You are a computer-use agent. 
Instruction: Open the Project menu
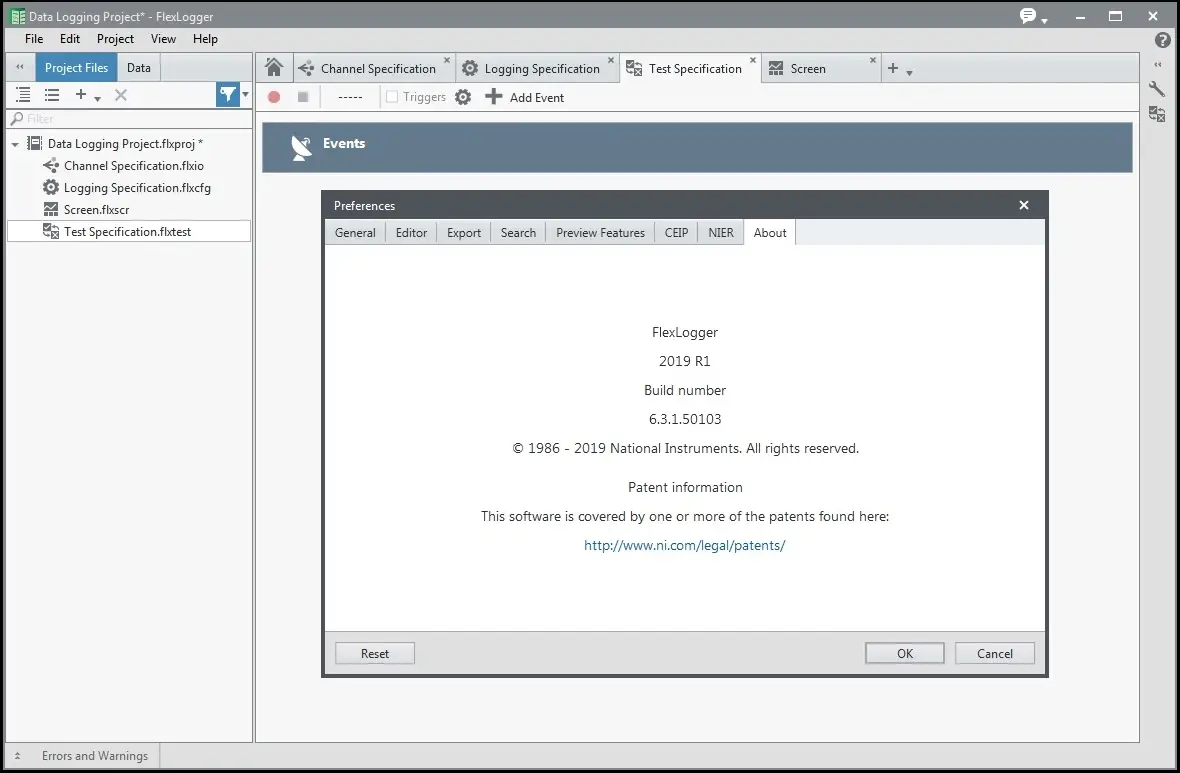[115, 39]
